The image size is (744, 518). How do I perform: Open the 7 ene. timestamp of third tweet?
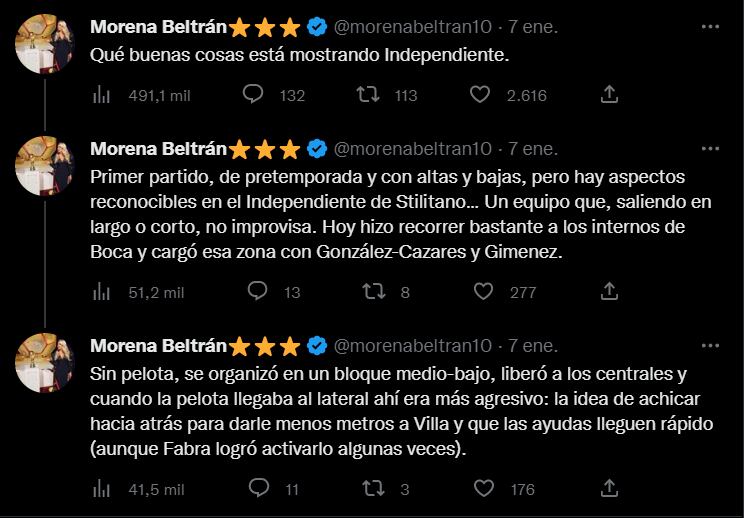coord(533,346)
